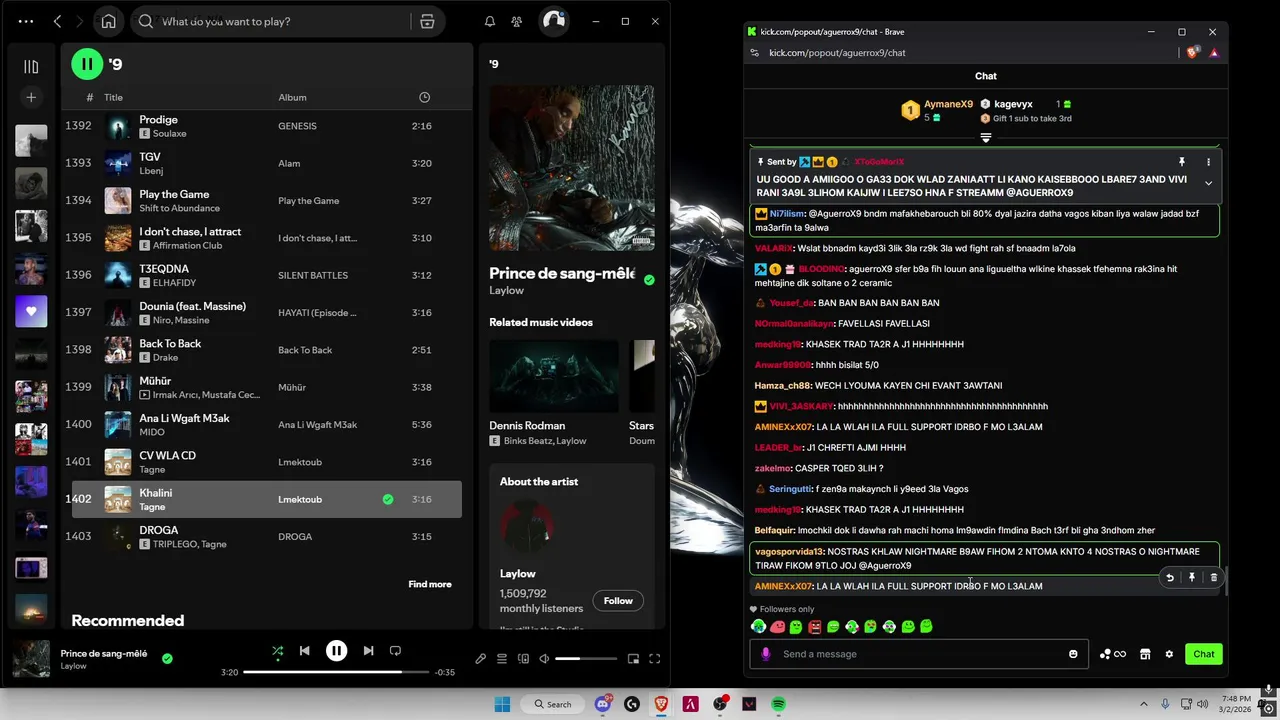Image resolution: width=1280 pixels, height=720 pixels.
Task: Open Kick shop store icon
Action: (x=1145, y=654)
